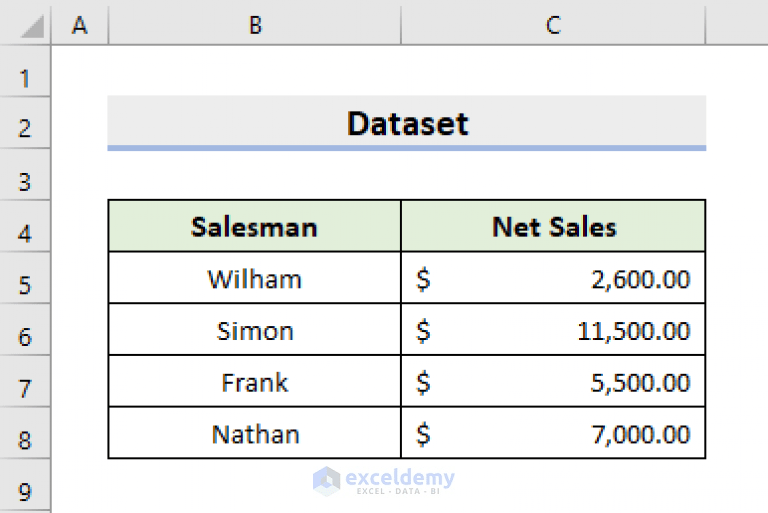Click the Dataset title cell
768x513 pixels.
click(x=407, y=123)
